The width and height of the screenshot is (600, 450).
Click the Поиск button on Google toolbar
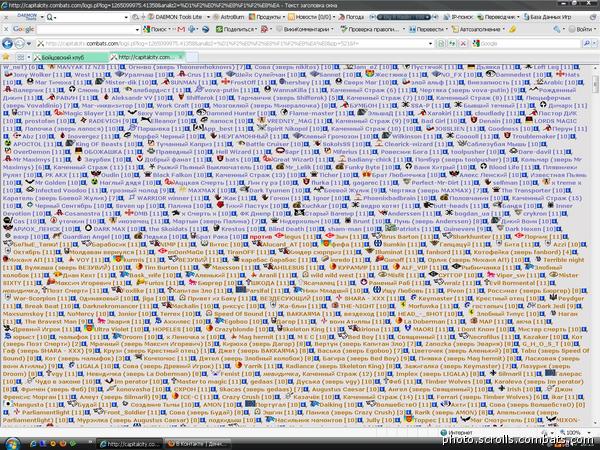(158, 29)
